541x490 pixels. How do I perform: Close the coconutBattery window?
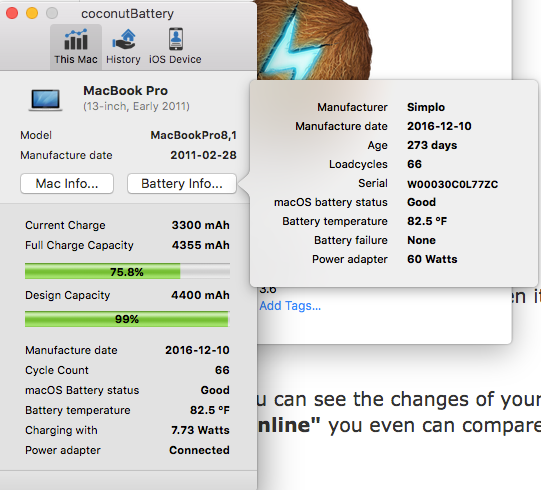(12, 13)
